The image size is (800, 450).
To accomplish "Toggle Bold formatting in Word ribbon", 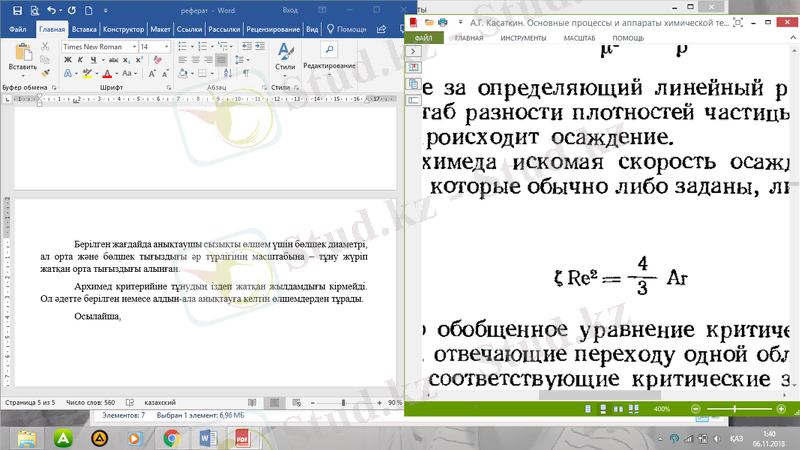I will tap(67, 60).
